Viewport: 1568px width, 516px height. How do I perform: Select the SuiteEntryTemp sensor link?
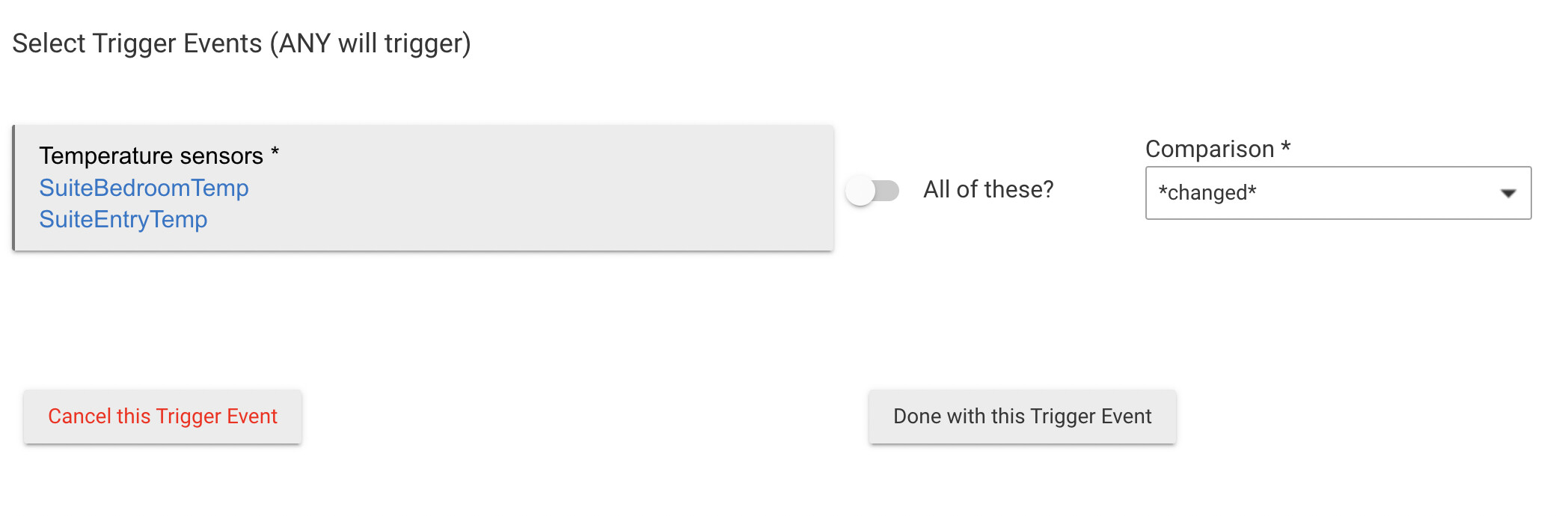(x=123, y=219)
